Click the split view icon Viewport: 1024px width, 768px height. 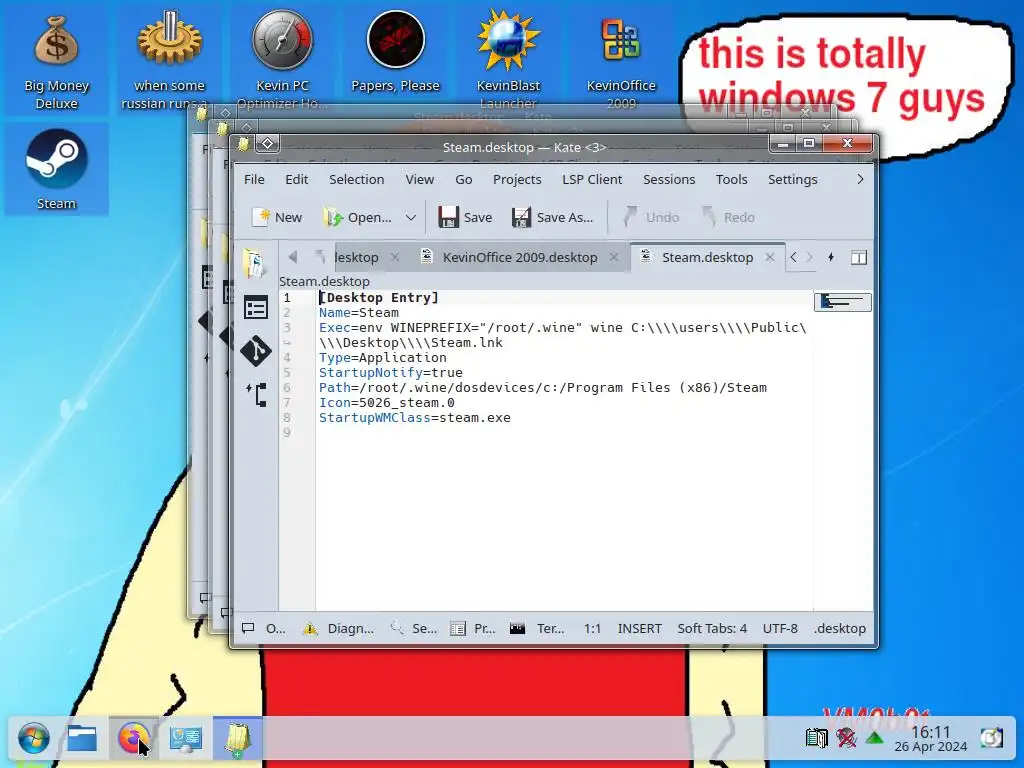859,257
